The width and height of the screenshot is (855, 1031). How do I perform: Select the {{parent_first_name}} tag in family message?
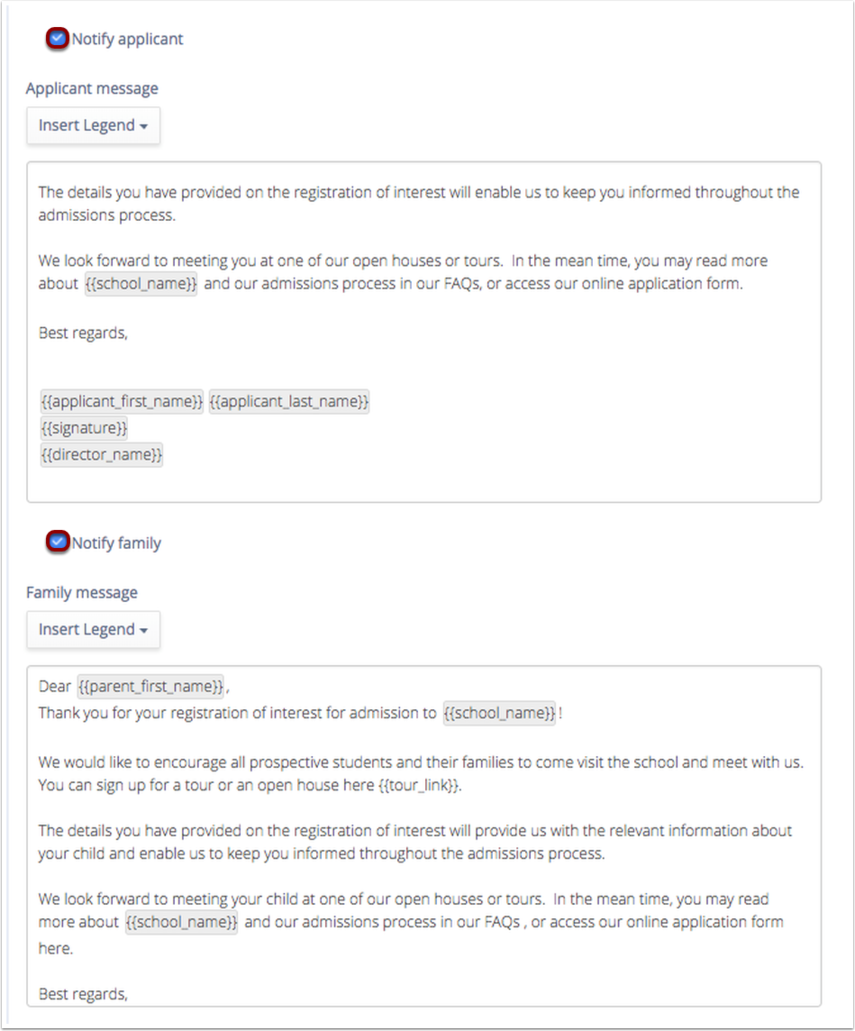[151, 686]
